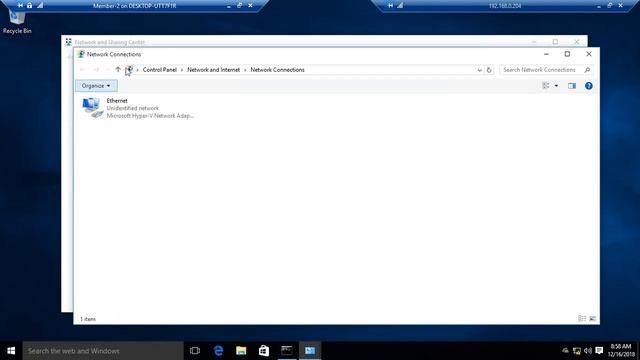The width and height of the screenshot is (640, 360).
Task: Click the back navigation arrow
Action: 82,70
